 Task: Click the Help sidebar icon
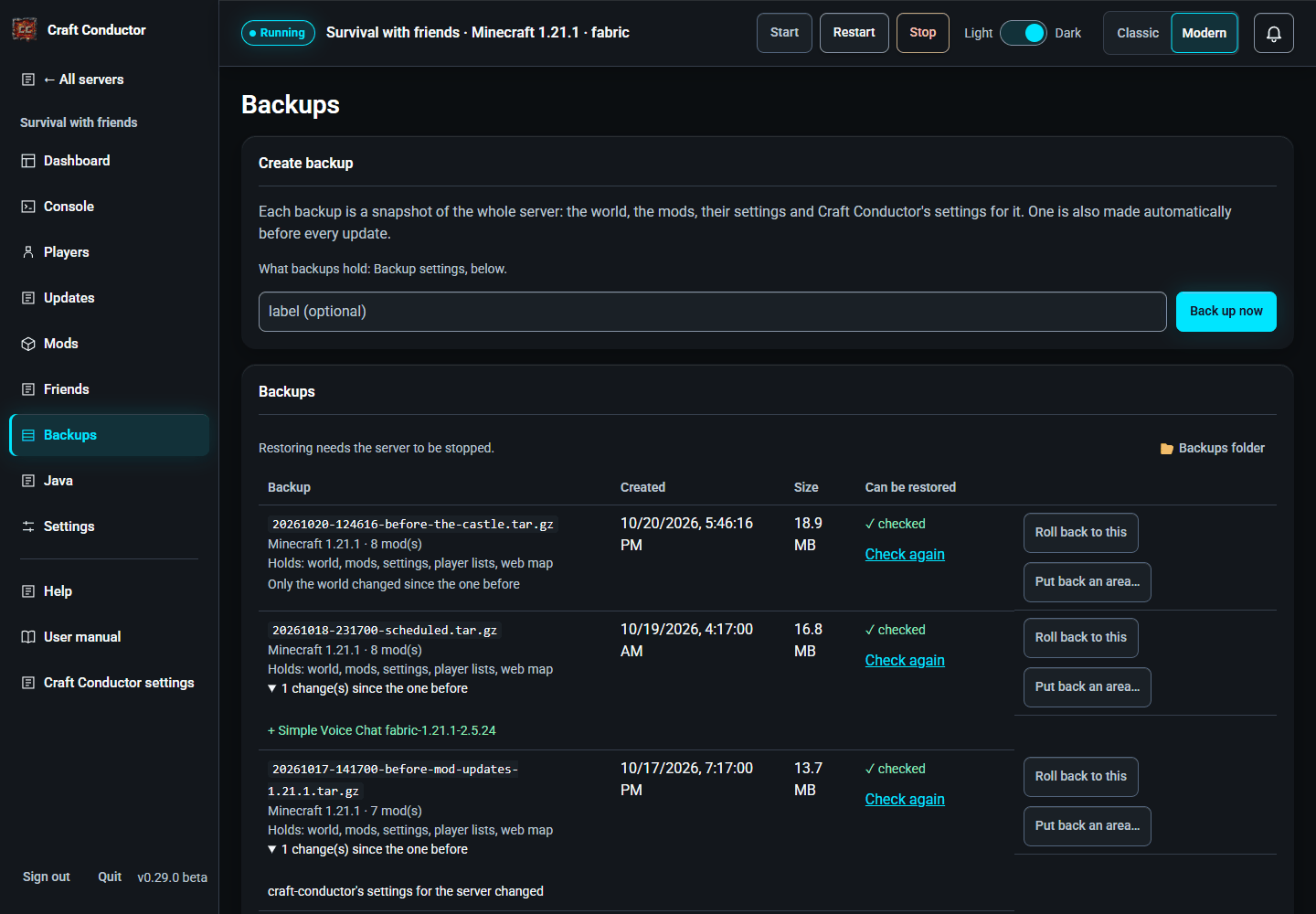[x=28, y=591]
